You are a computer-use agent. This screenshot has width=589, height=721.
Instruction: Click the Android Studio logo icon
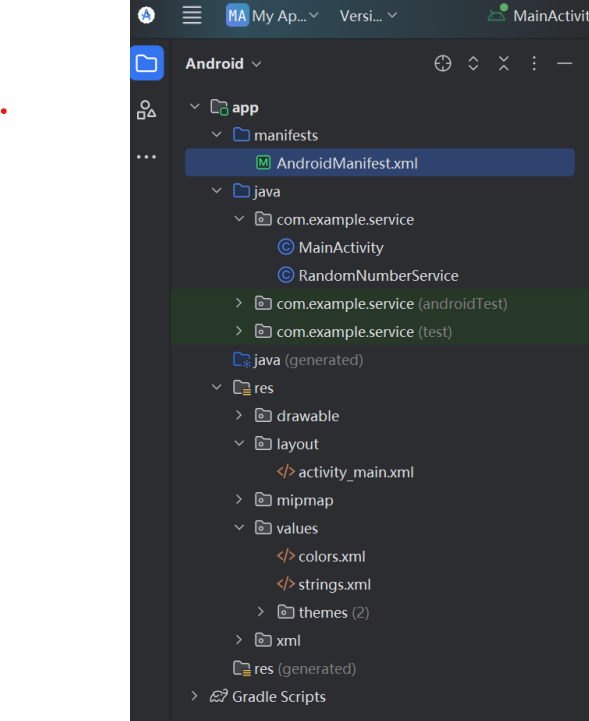[146, 15]
